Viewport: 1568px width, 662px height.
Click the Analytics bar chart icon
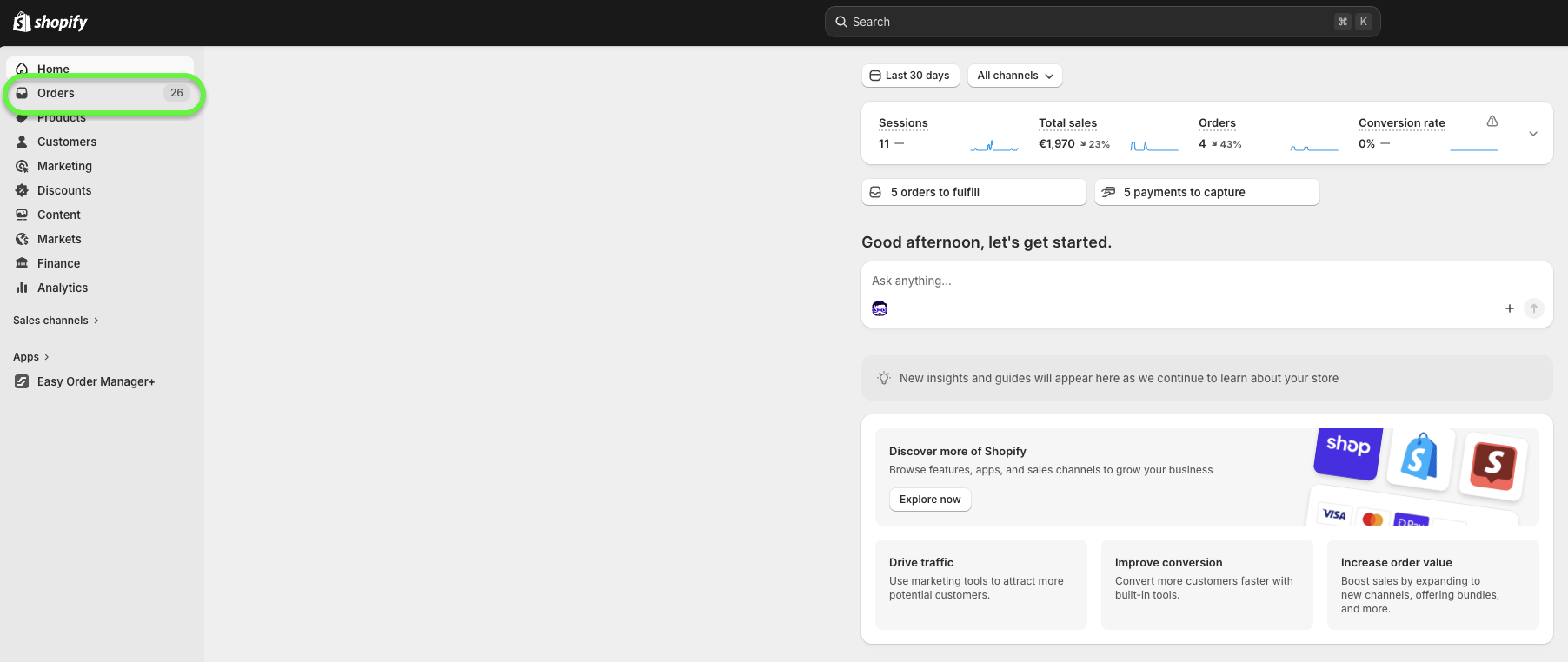(x=22, y=288)
